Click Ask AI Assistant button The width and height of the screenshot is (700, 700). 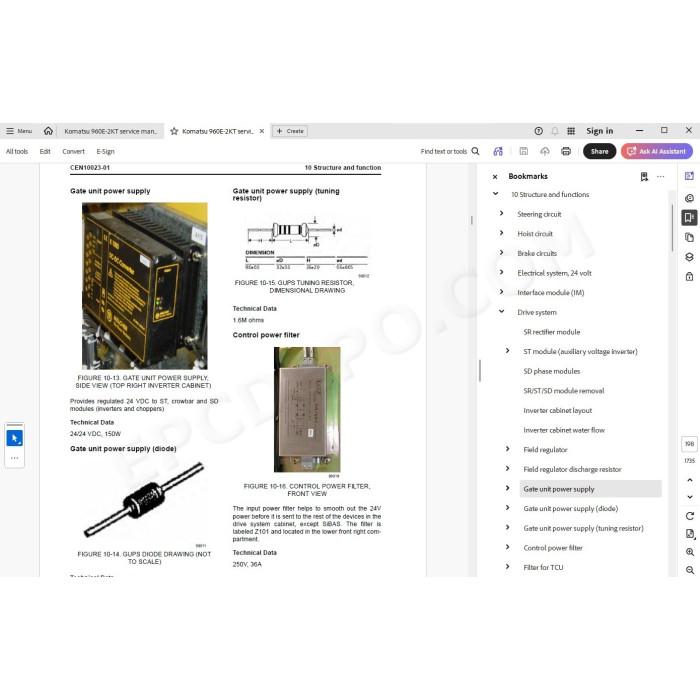pos(657,151)
